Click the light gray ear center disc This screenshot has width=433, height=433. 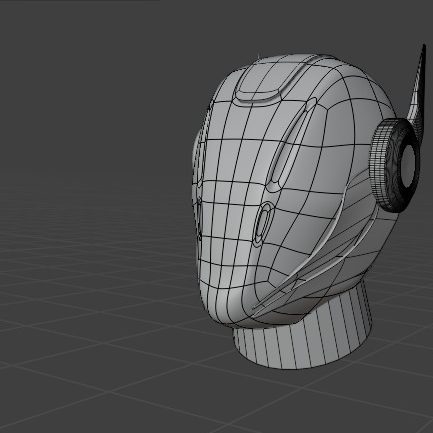click(x=409, y=166)
